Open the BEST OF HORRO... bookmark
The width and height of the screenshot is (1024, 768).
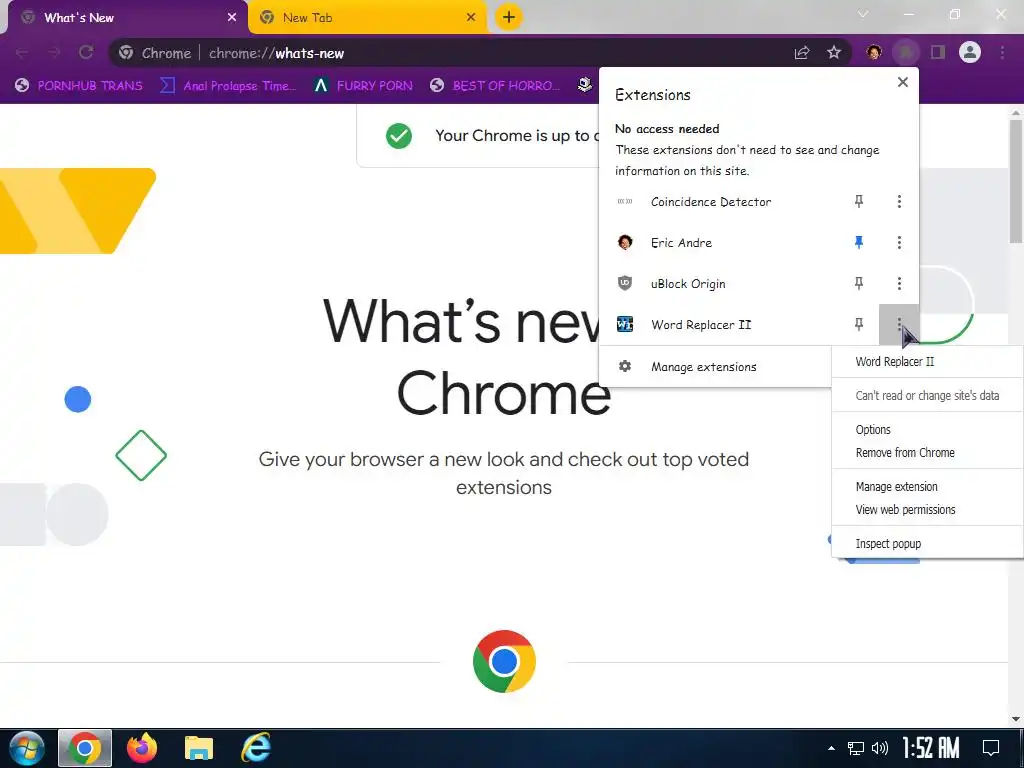click(x=495, y=86)
